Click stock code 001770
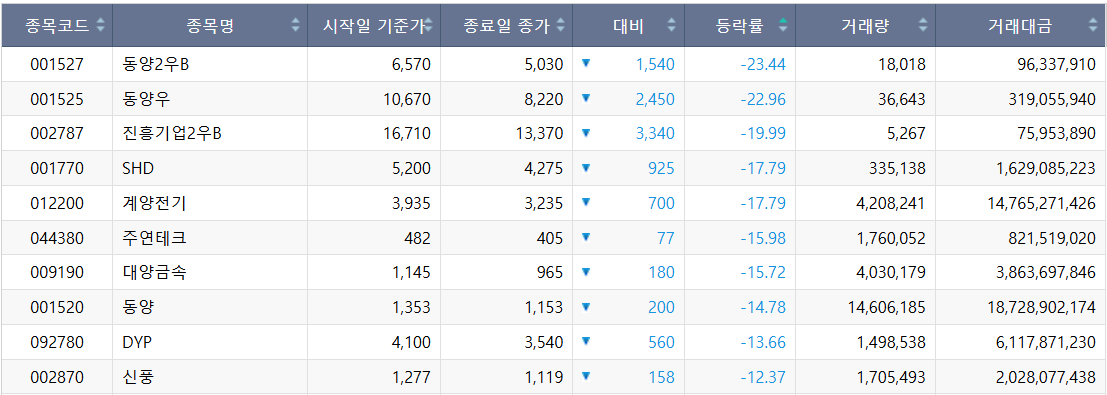The width and height of the screenshot is (1107, 395). click(x=57, y=168)
